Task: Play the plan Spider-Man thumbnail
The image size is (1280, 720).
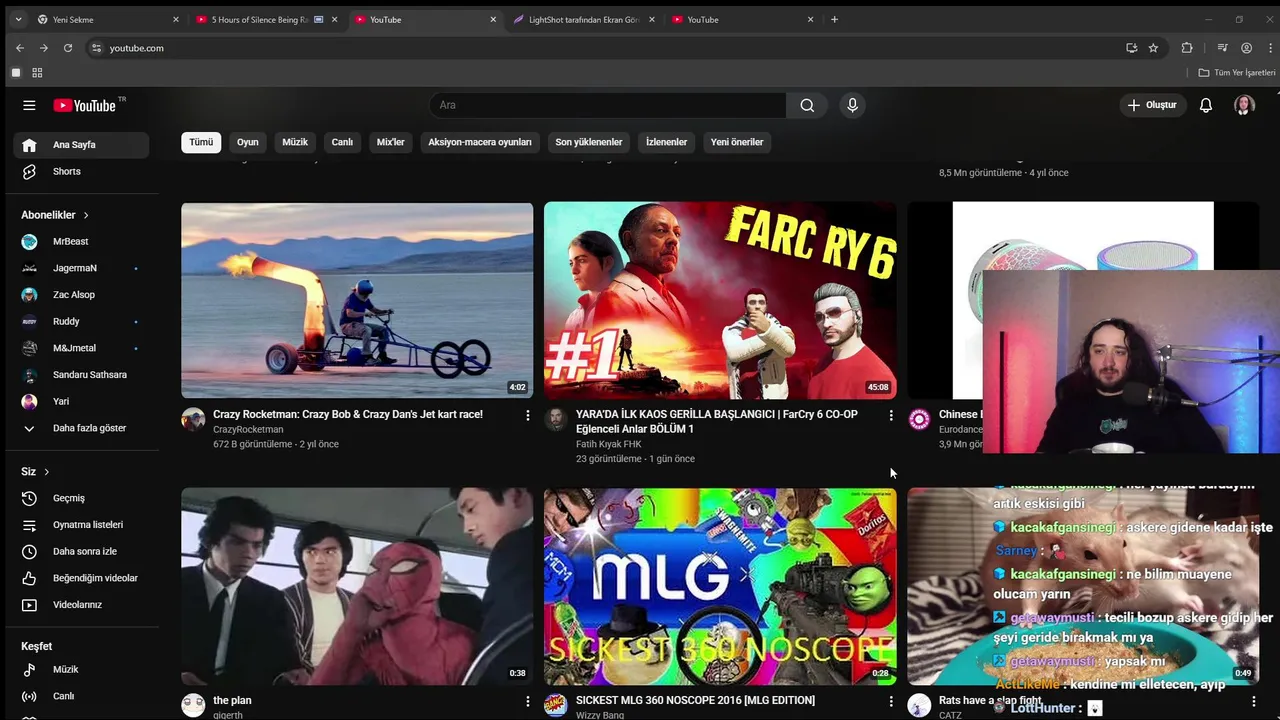Action: click(357, 586)
